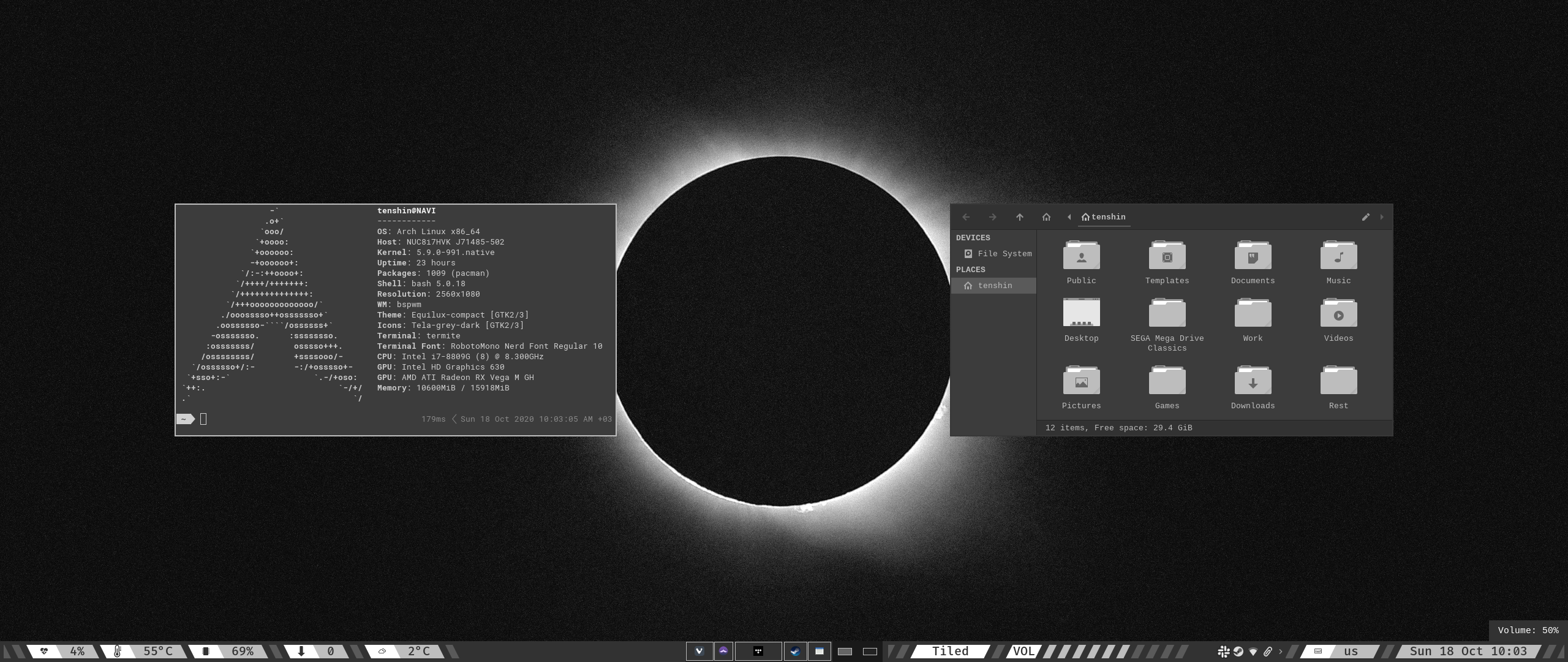Open the Music folder
The width and height of the screenshot is (1568, 662).
pyautogui.click(x=1338, y=262)
